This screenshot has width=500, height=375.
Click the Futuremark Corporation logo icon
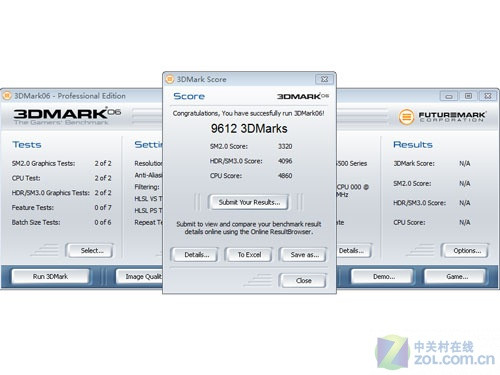[406, 117]
